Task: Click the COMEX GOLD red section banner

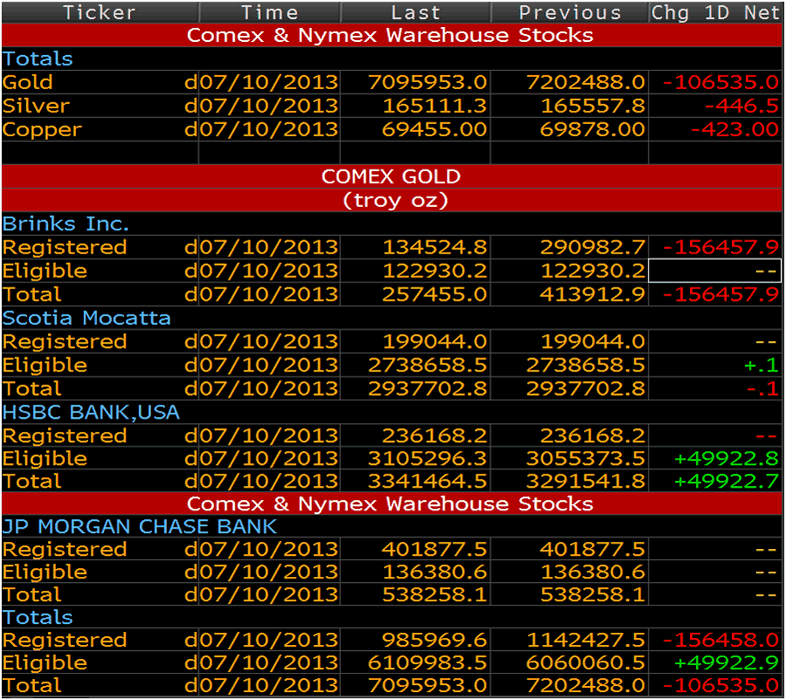Action: click(x=391, y=177)
